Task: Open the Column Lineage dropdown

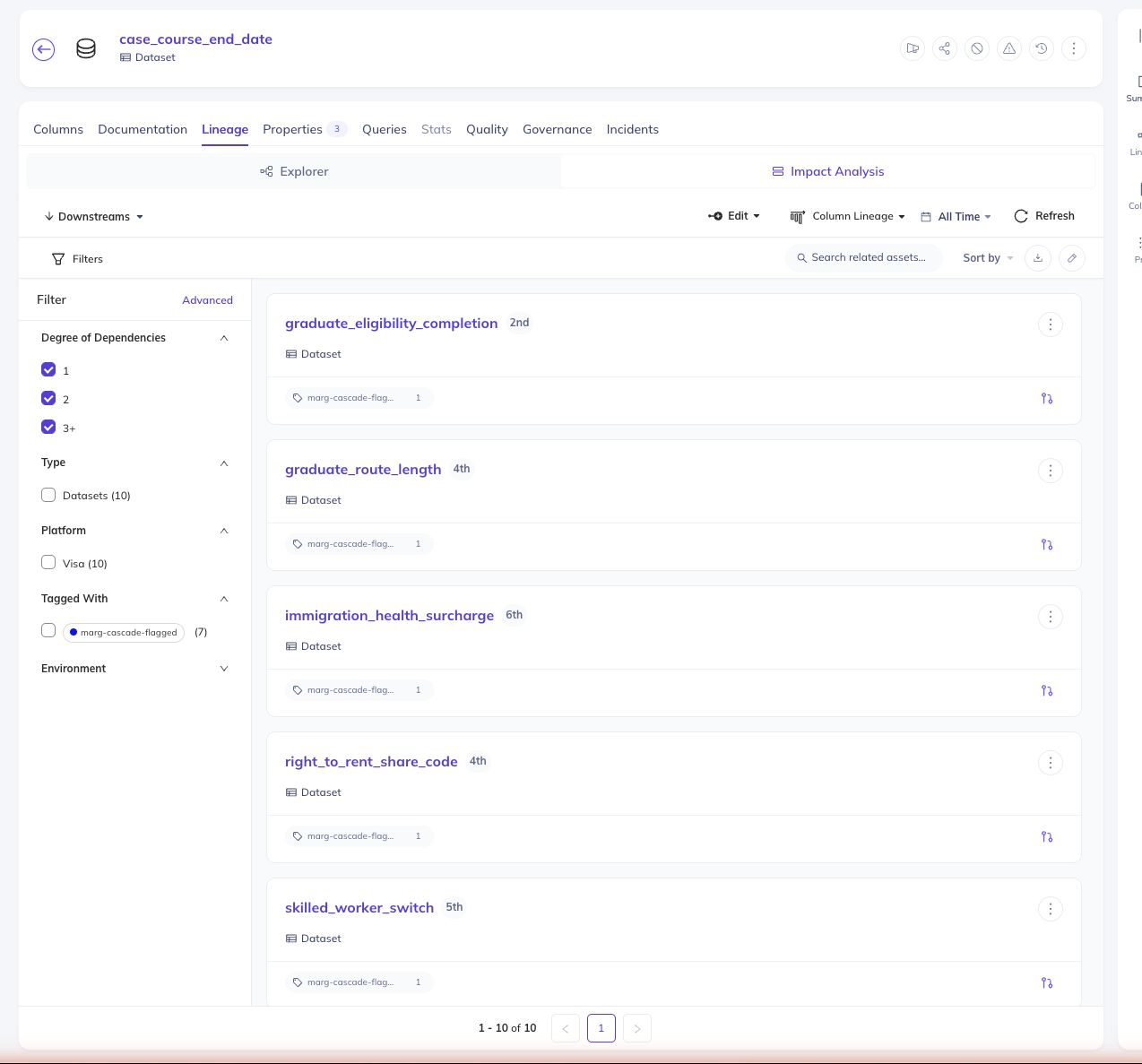Action: [848, 216]
